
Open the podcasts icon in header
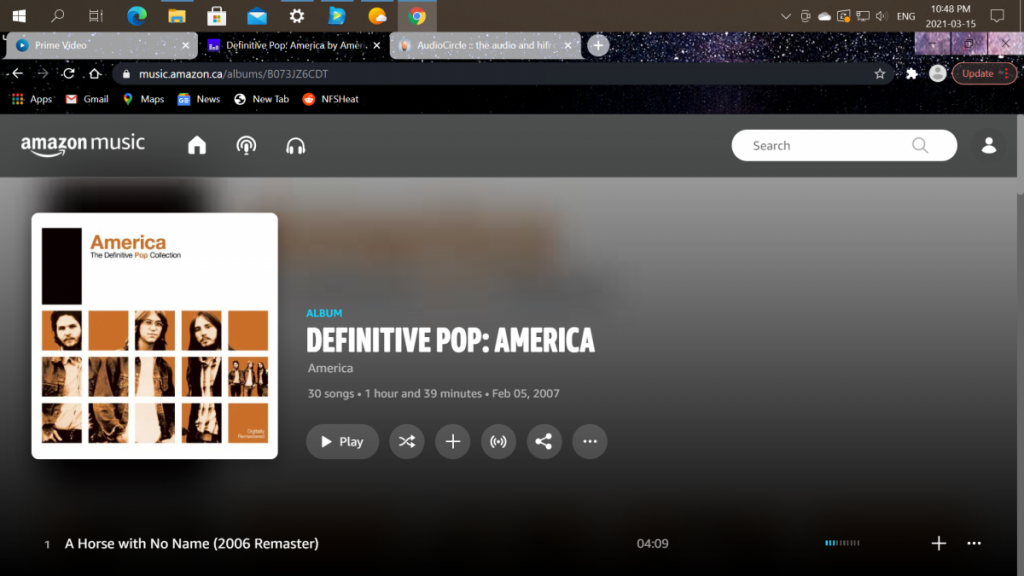246,145
